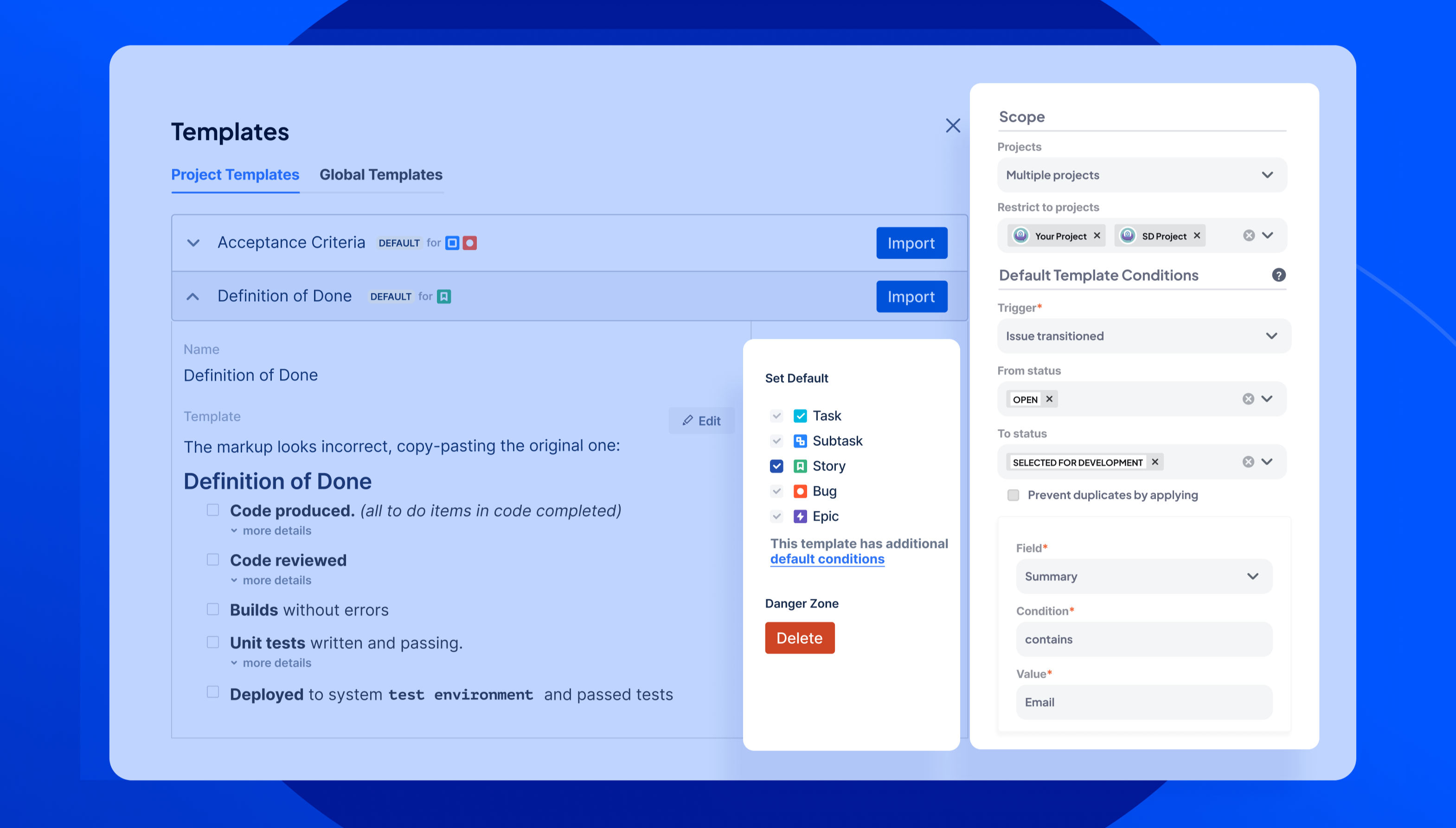The width and height of the screenshot is (1456, 828).
Task: Open the Trigger dropdown showing Issue transitioned
Action: (1144, 336)
